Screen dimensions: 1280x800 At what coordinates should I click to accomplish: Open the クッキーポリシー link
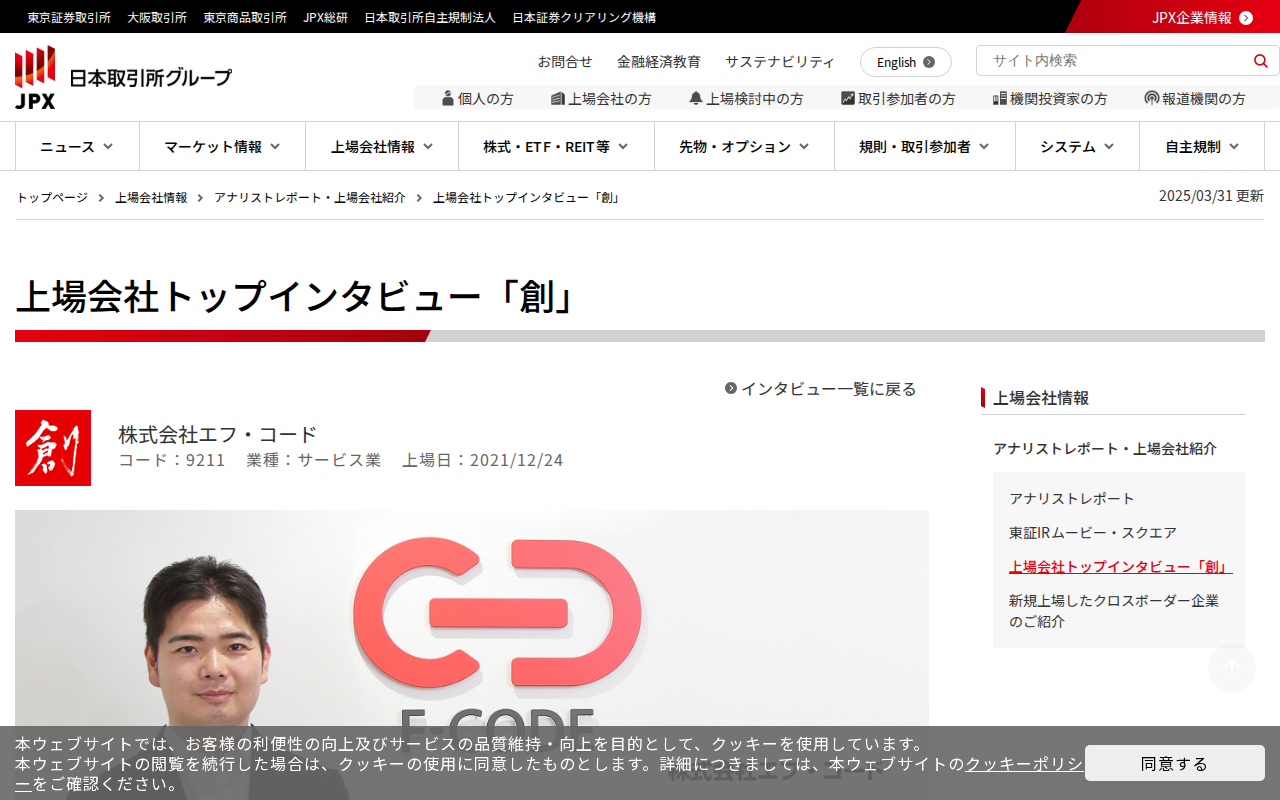click(1023, 764)
